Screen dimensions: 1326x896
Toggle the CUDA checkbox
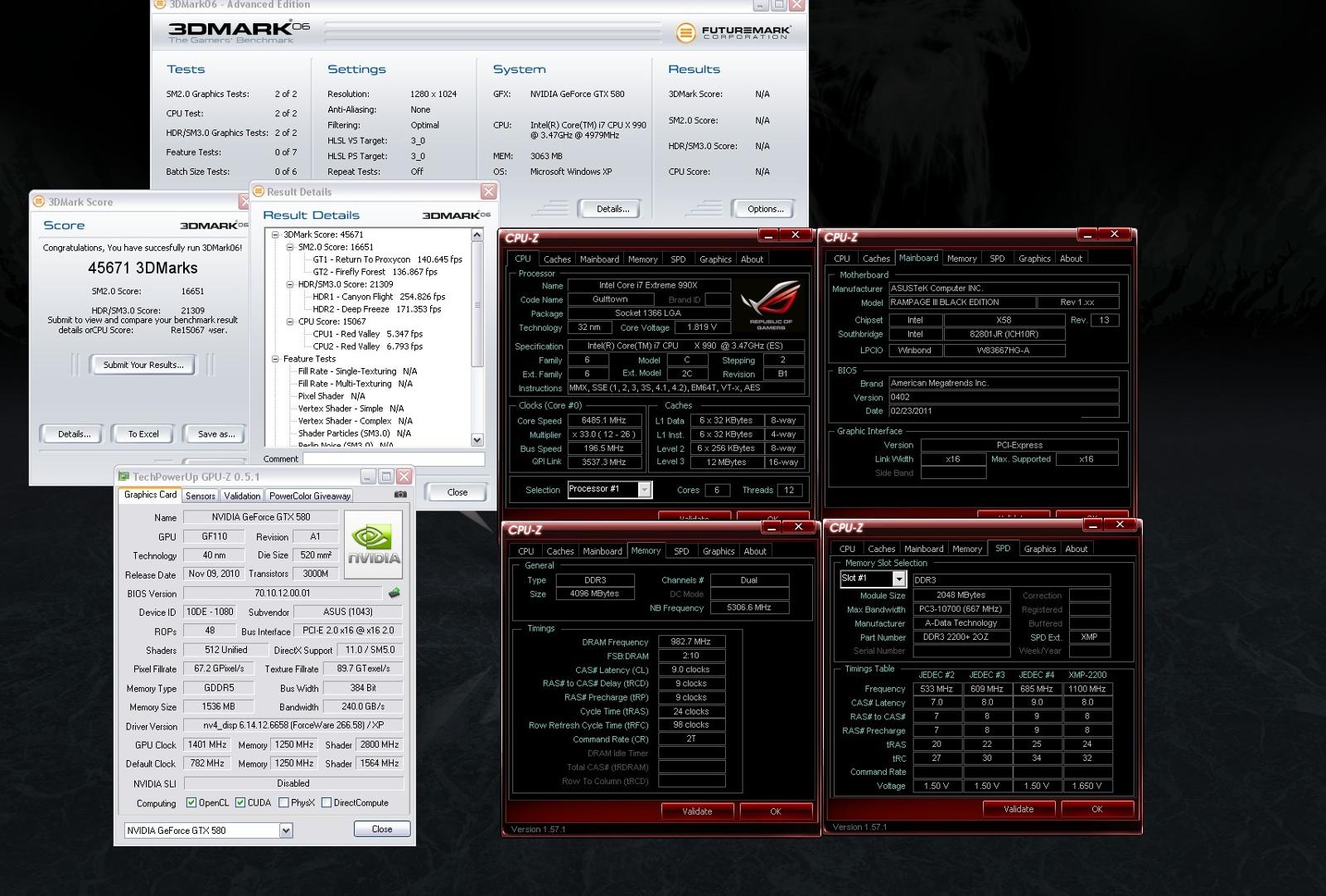point(240,802)
